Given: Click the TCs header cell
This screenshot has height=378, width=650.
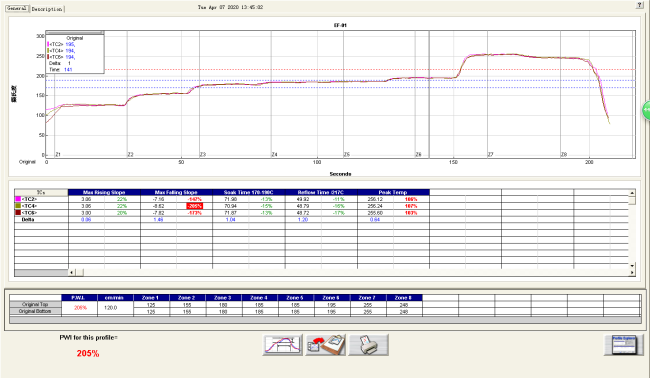Looking at the screenshot, I should click(41, 192).
